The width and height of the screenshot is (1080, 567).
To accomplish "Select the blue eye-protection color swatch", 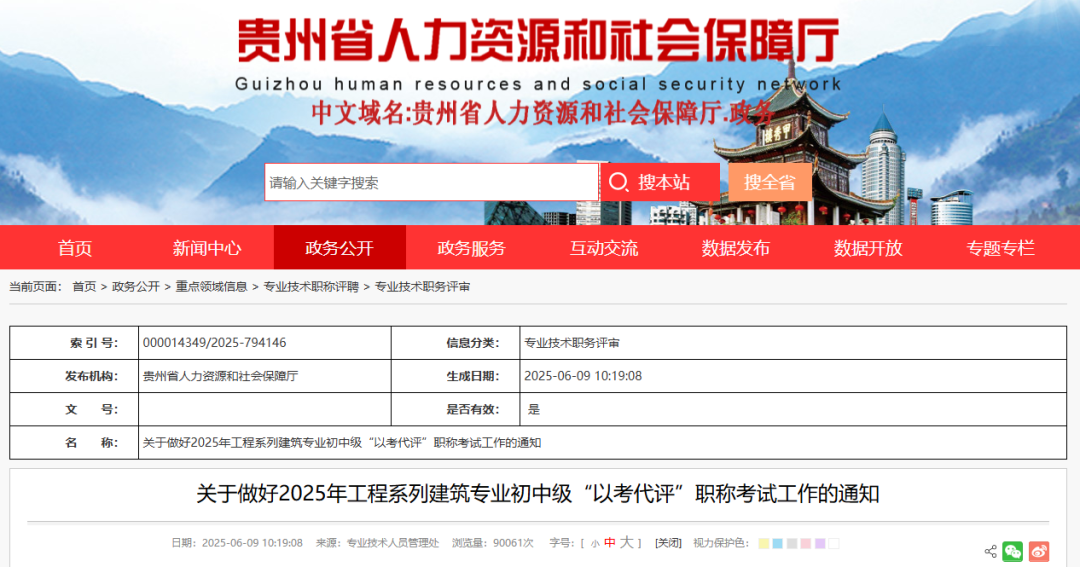I will [778, 543].
